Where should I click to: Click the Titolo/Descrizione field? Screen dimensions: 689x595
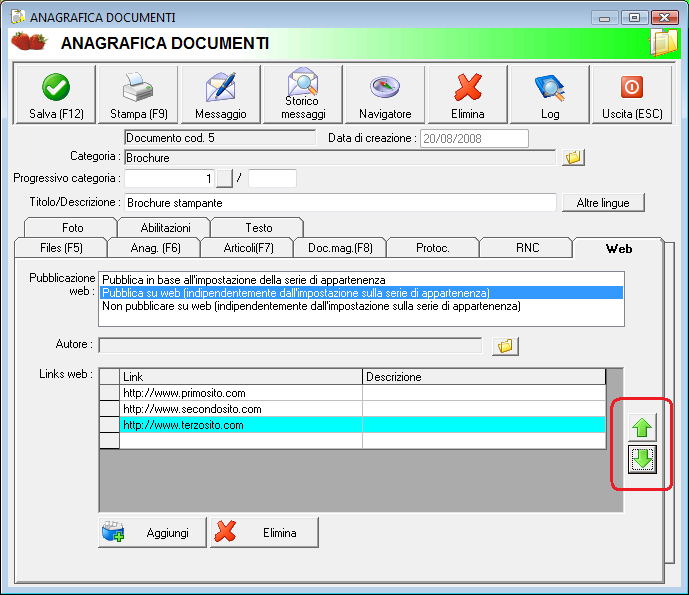pyautogui.click(x=341, y=203)
